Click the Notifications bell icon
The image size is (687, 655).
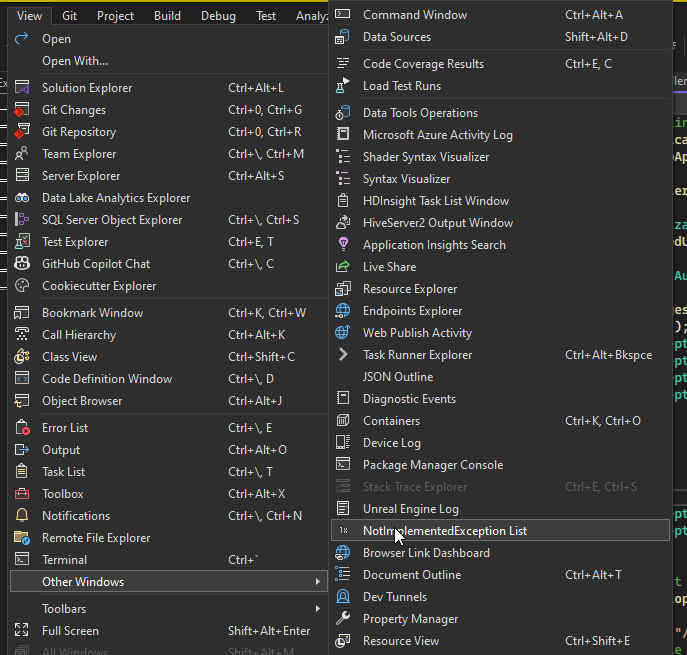[22, 516]
